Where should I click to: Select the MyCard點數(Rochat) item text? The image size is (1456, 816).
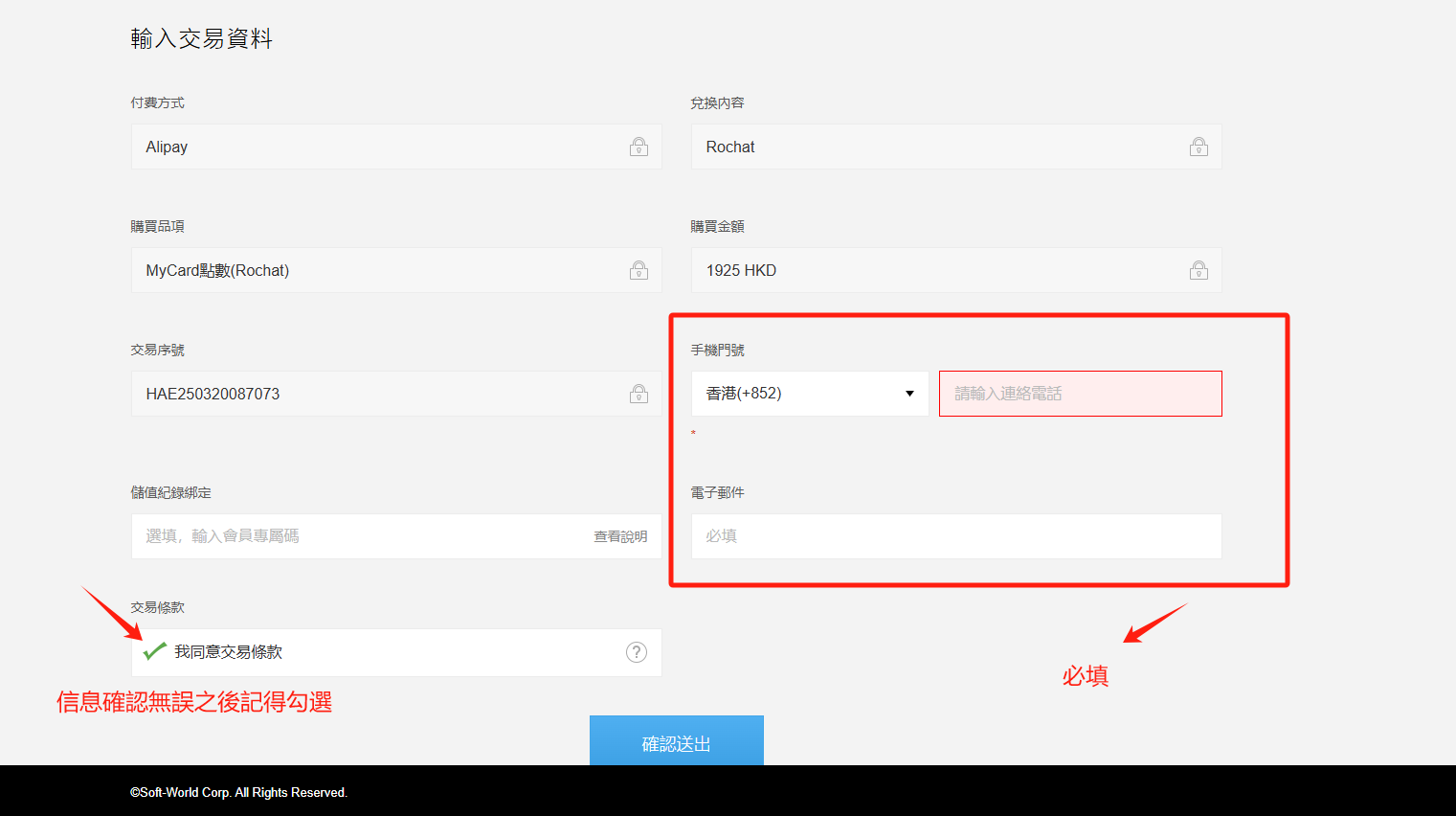tap(217, 270)
